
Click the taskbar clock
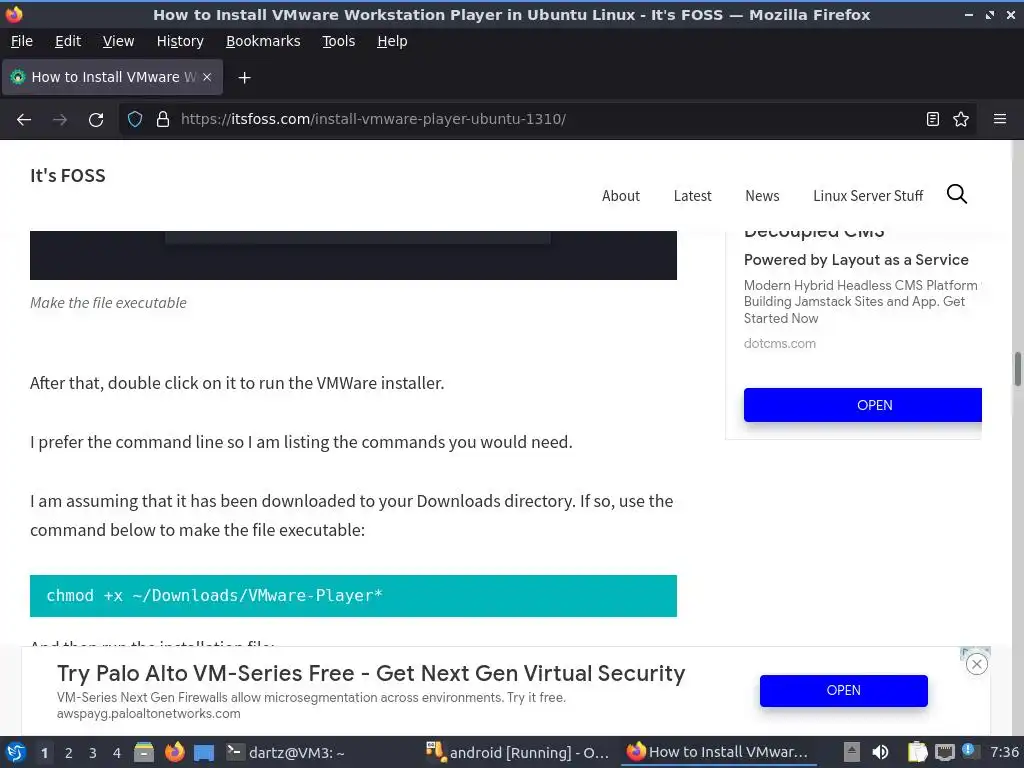pyautogui.click(x=1004, y=752)
